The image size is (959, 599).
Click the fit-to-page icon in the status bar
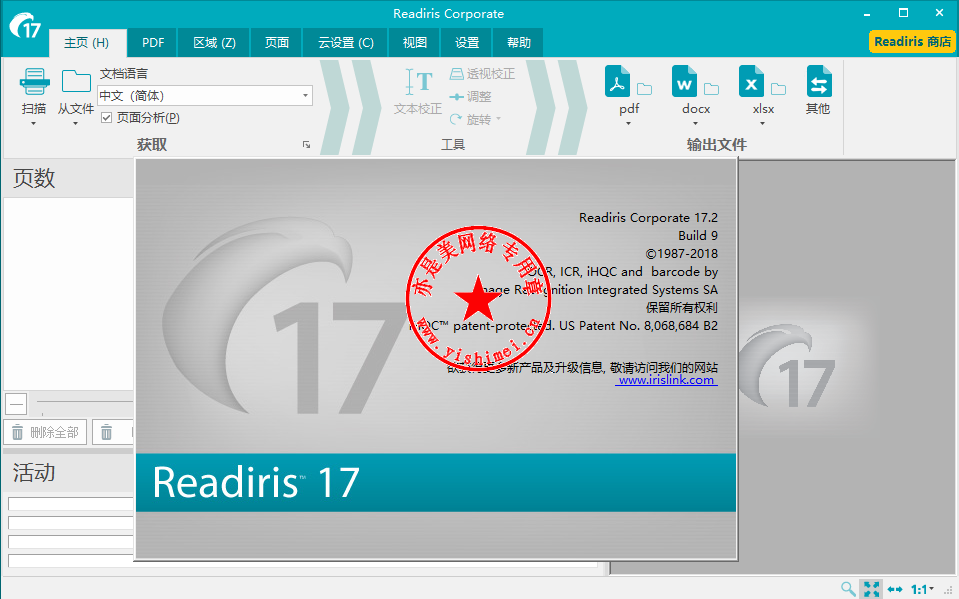pos(872,589)
